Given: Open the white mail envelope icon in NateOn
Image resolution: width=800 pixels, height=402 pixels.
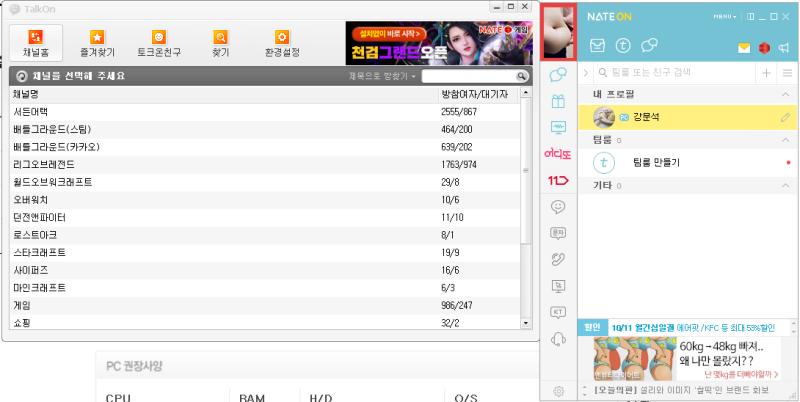Looking at the screenshot, I should pyautogui.click(x=744, y=48).
